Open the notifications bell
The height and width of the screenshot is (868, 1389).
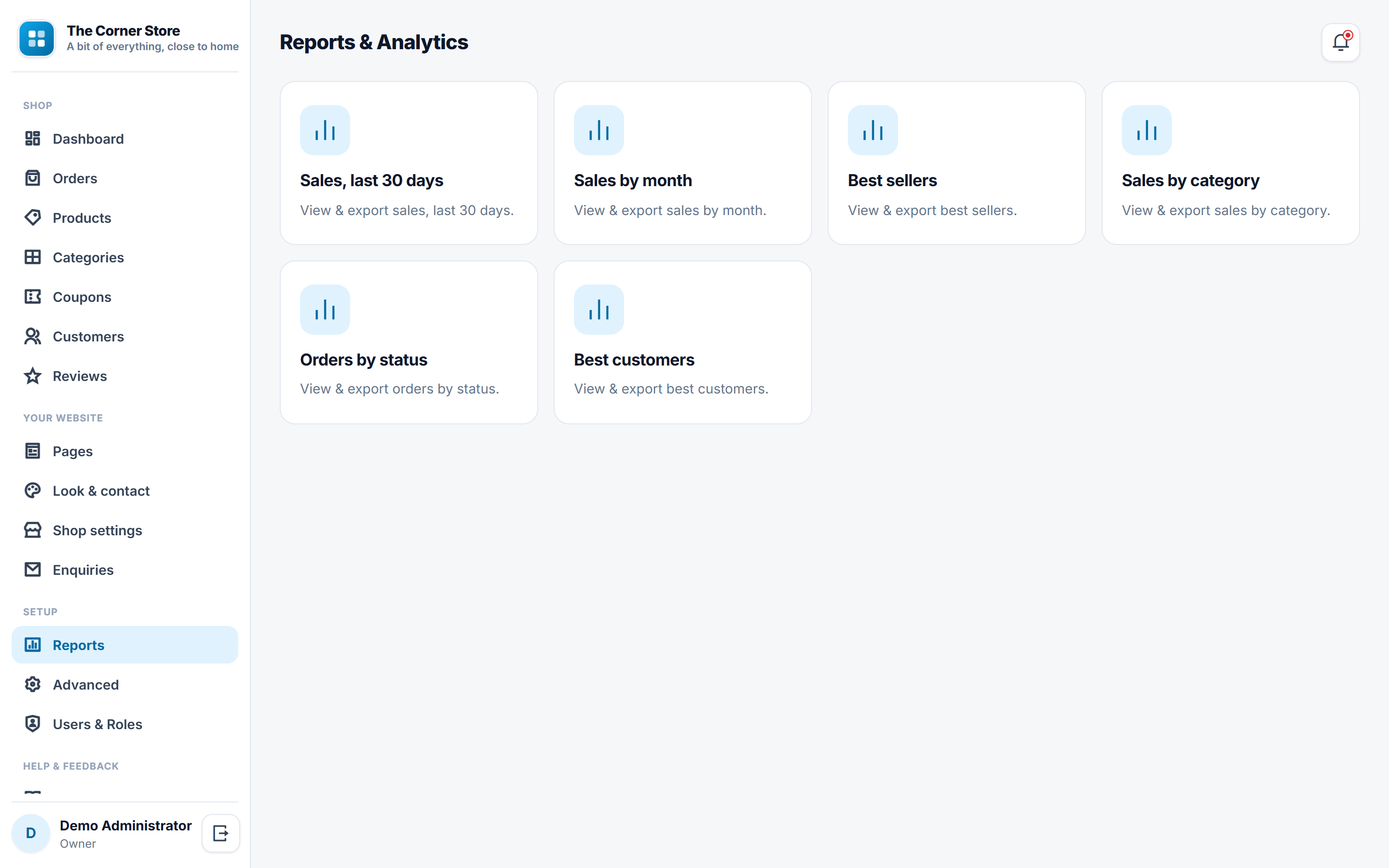point(1340,42)
